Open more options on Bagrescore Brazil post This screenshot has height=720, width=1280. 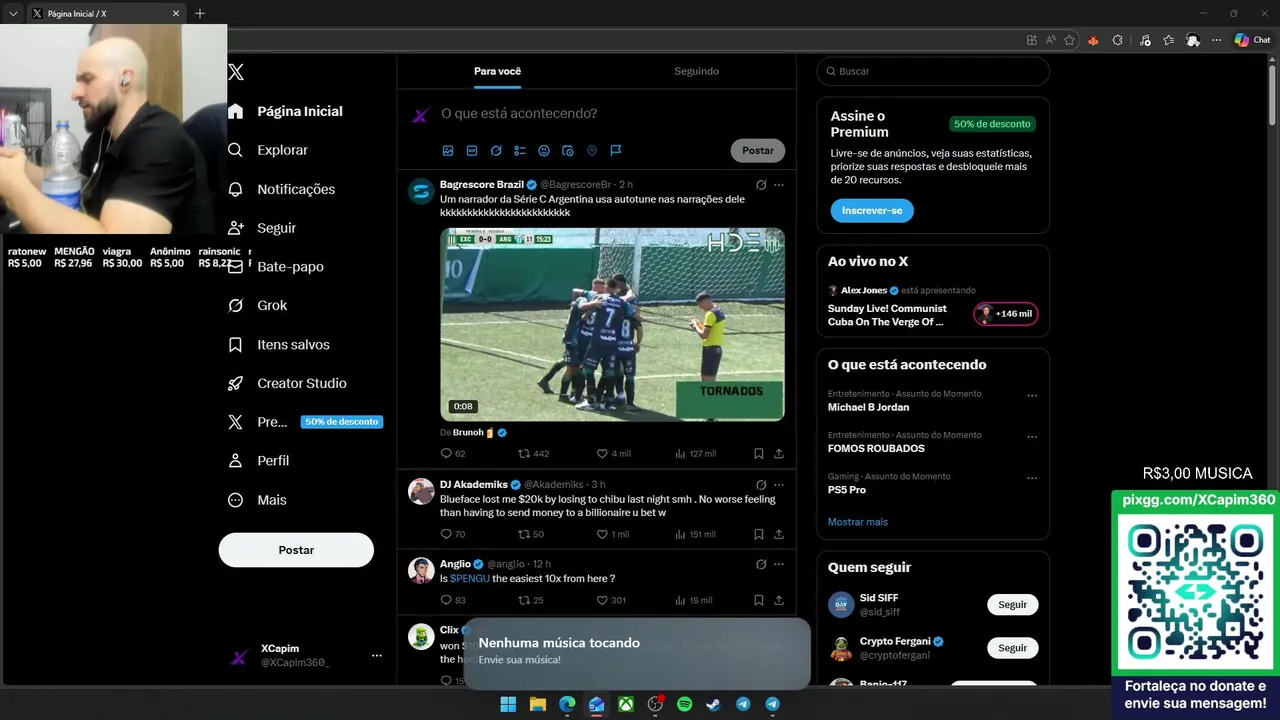pos(779,185)
